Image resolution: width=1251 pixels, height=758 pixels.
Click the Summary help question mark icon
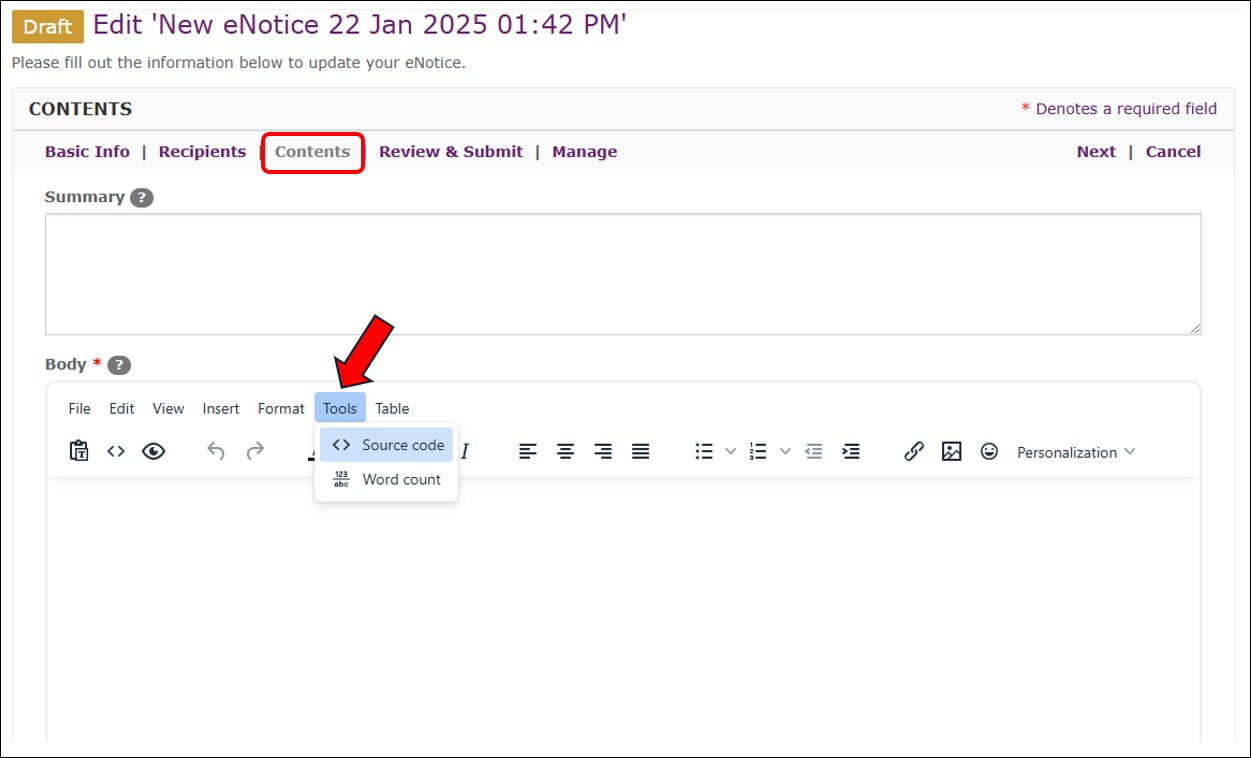pos(142,197)
